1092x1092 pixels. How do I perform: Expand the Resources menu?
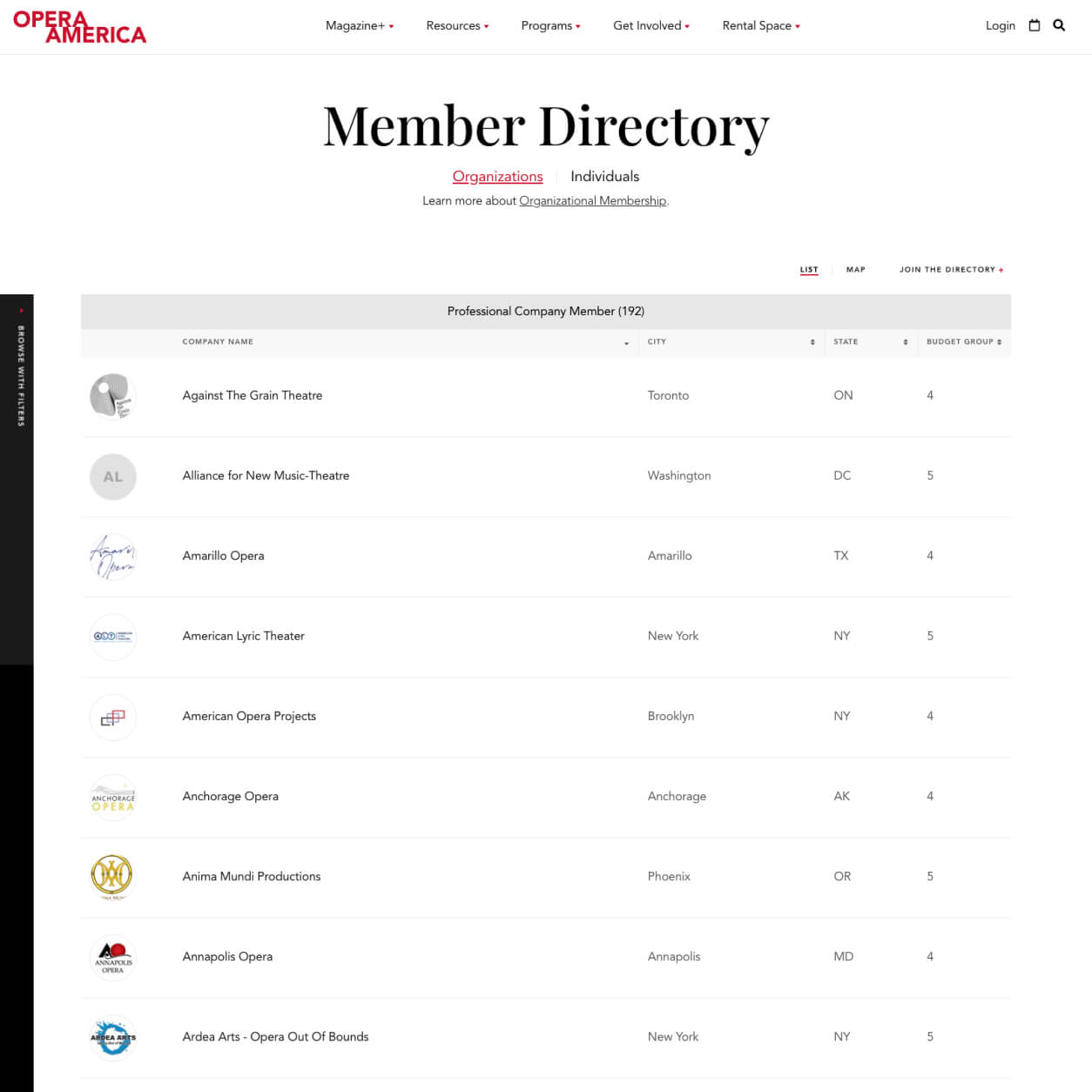pyautogui.click(x=457, y=25)
